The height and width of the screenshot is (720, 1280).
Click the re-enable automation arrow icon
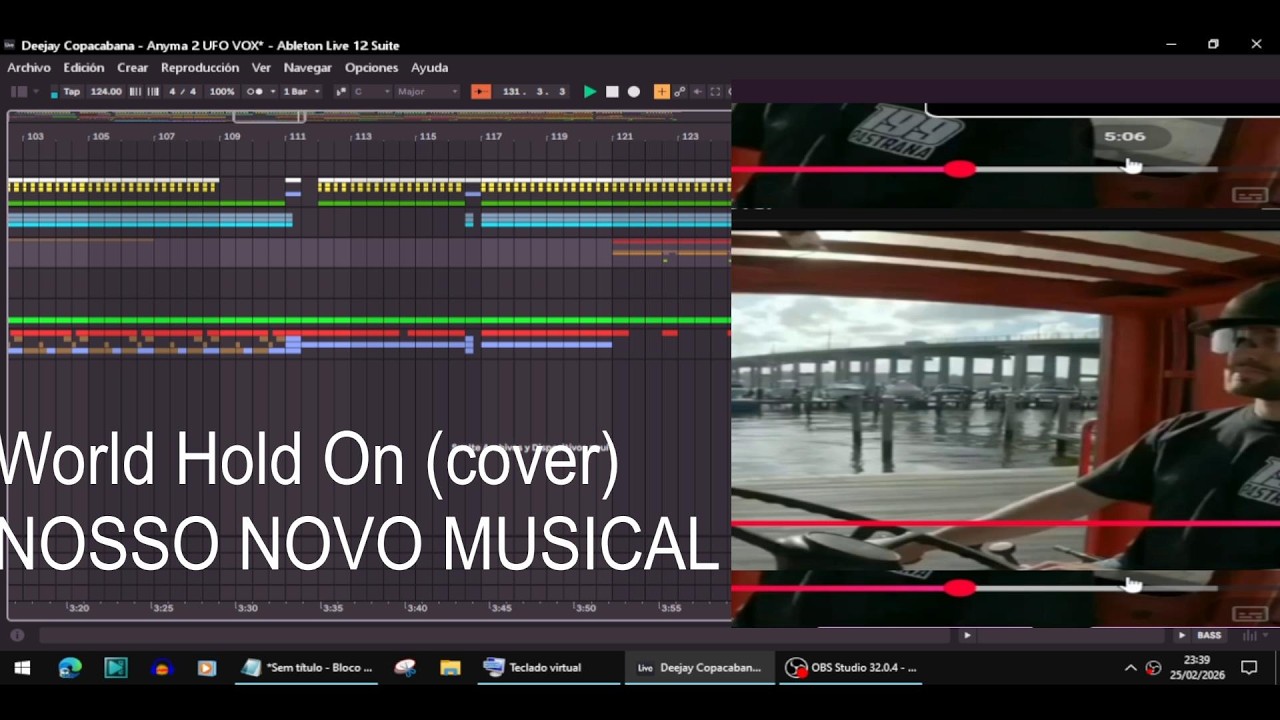(x=698, y=91)
